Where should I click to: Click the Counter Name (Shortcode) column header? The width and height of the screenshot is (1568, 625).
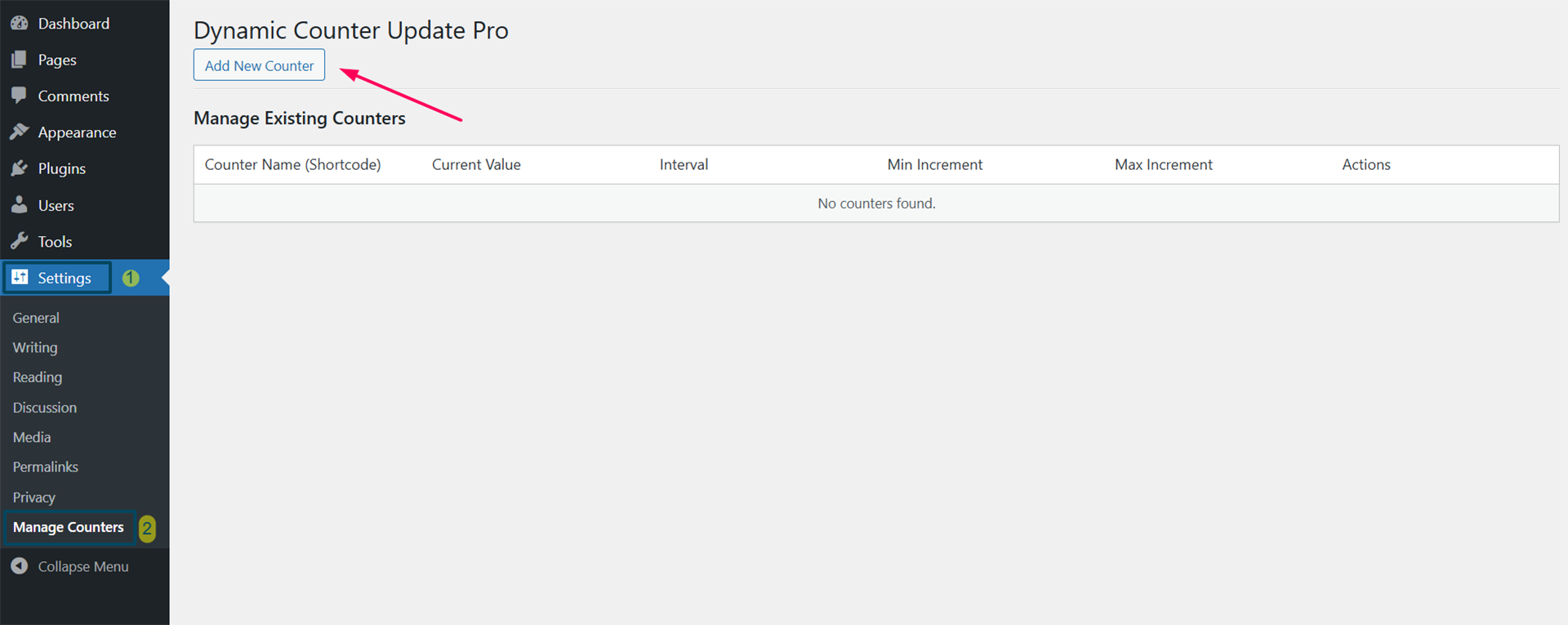292,164
